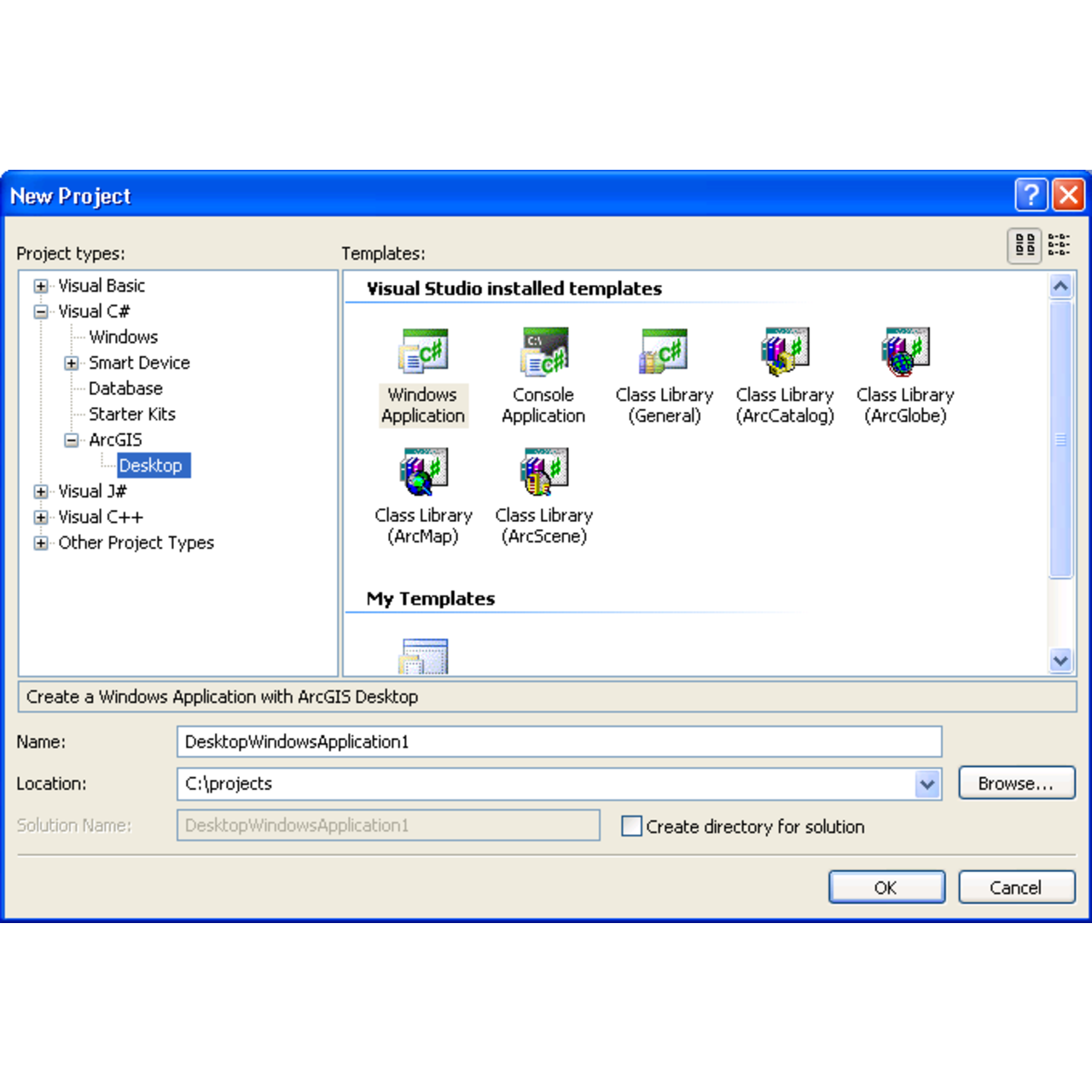
Task: Collapse the Visual C# tree node
Action: tap(41, 311)
